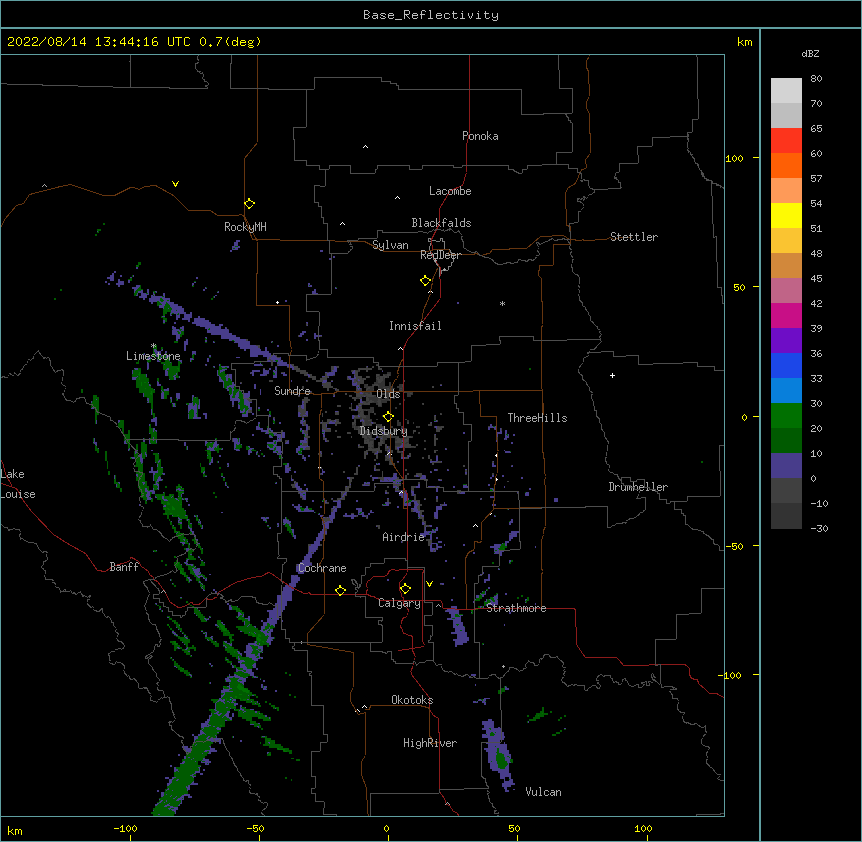862x842 pixels.
Task: Click the km unit label at bottom left
Action: point(15,831)
